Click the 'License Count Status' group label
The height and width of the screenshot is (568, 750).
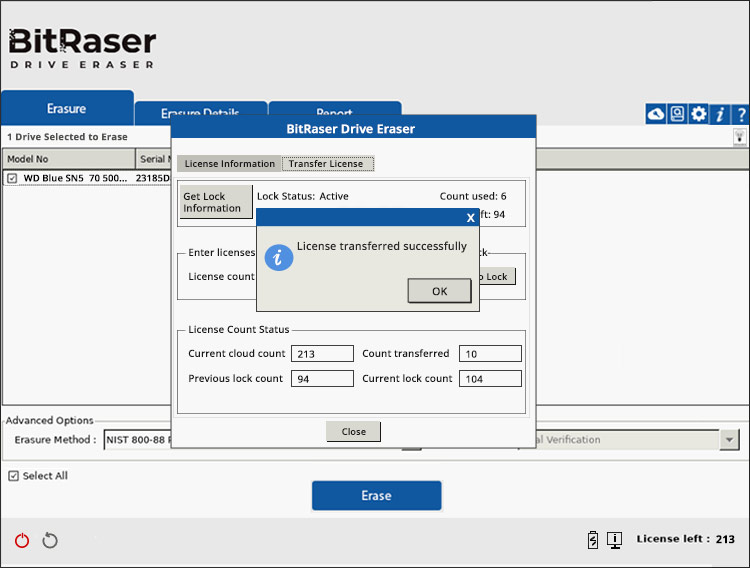point(239,329)
